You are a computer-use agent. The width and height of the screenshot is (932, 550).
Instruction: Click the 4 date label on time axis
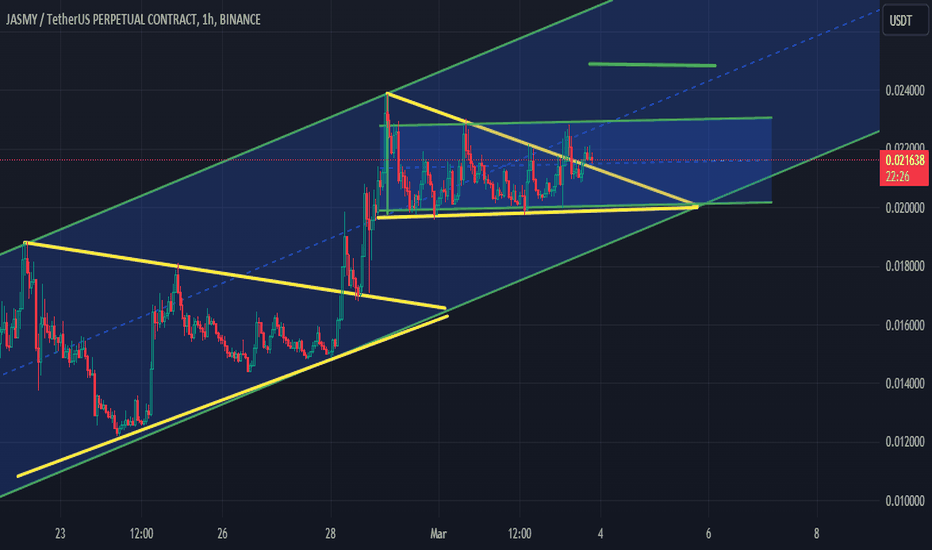pos(600,534)
